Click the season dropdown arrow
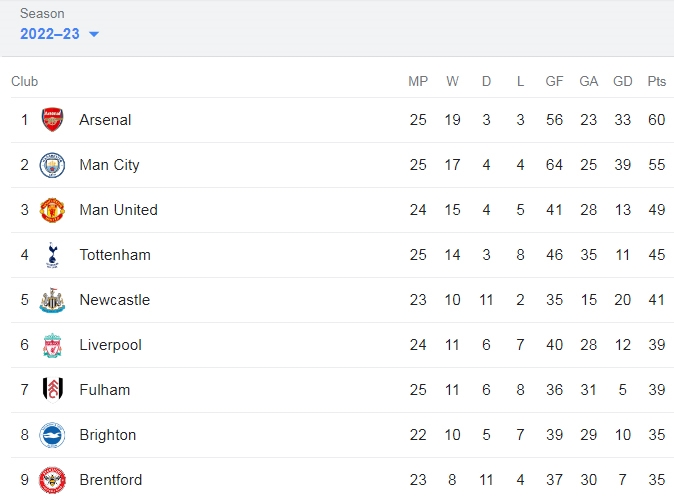Image resolution: width=674 pixels, height=500 pixels. point(94,34)
